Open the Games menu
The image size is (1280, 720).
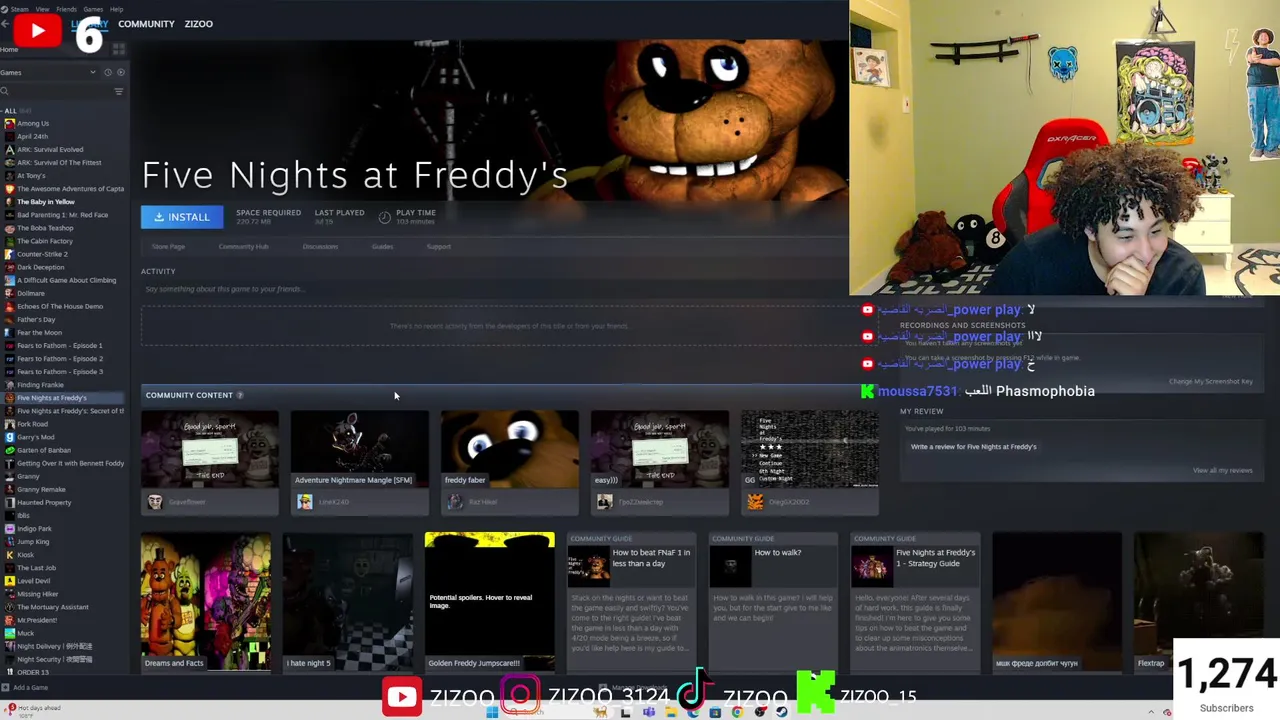pyautogui.click(x=93, y=9)
